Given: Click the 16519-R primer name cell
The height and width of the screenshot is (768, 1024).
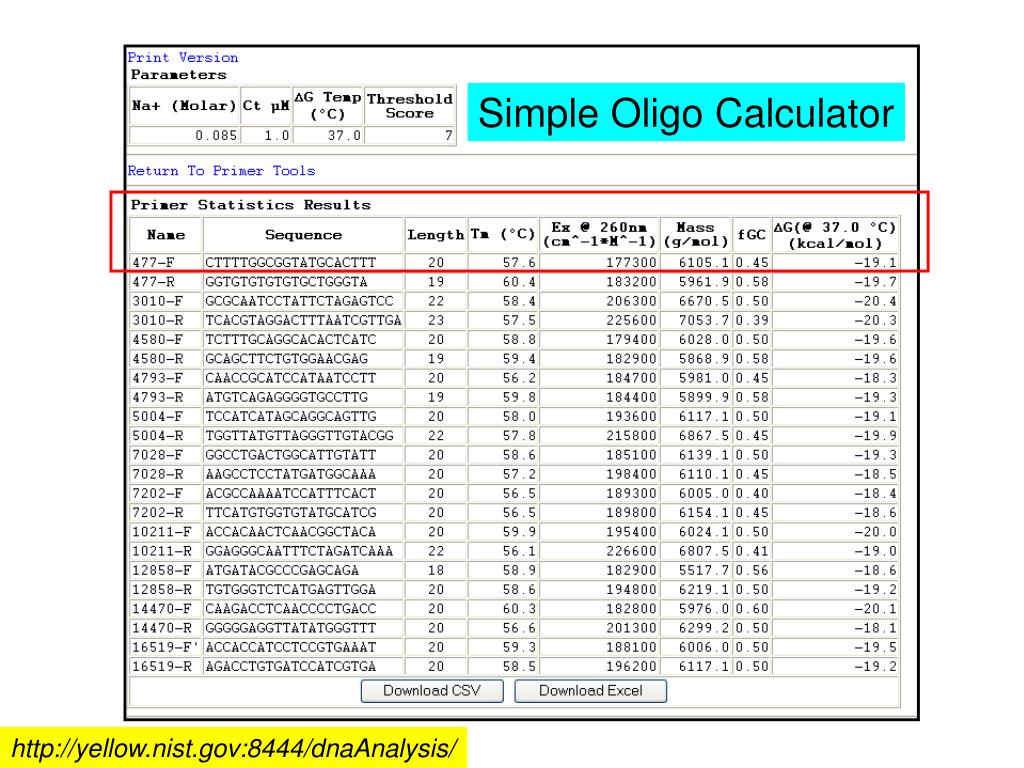Looking at the screenshot, I should [x=166, y=667].
